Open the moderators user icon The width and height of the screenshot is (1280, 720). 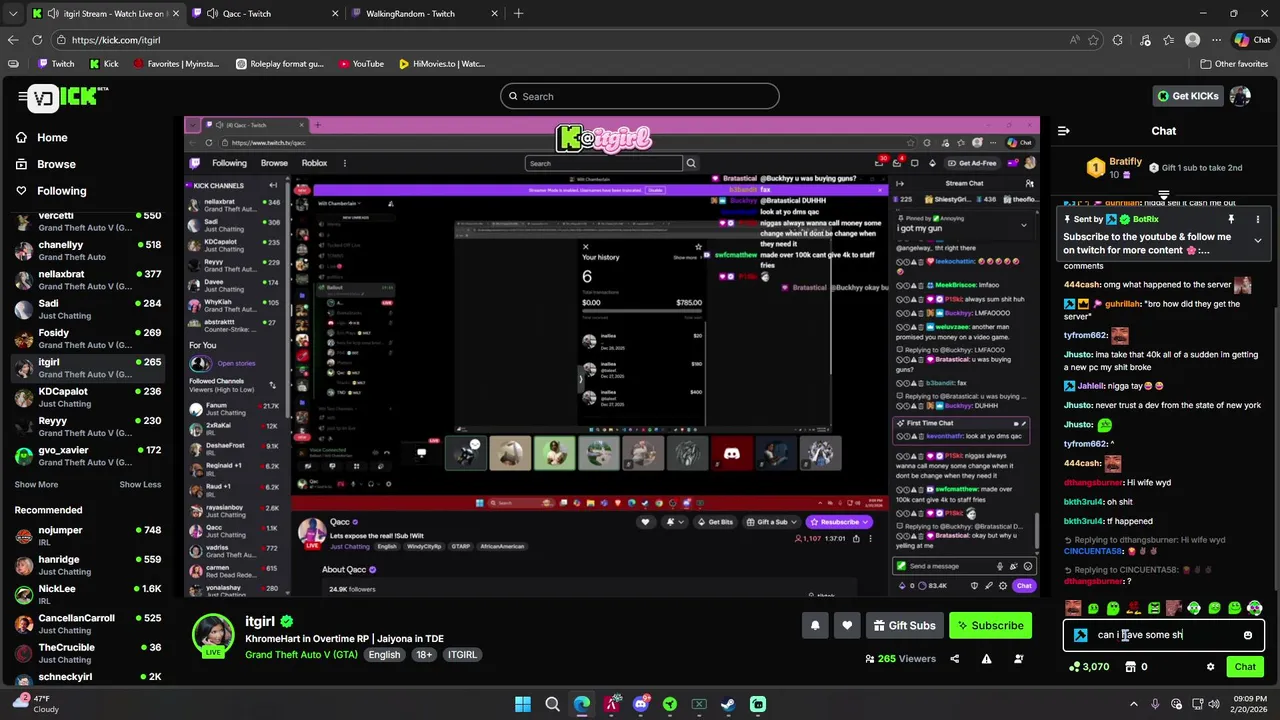(1019, 659)
